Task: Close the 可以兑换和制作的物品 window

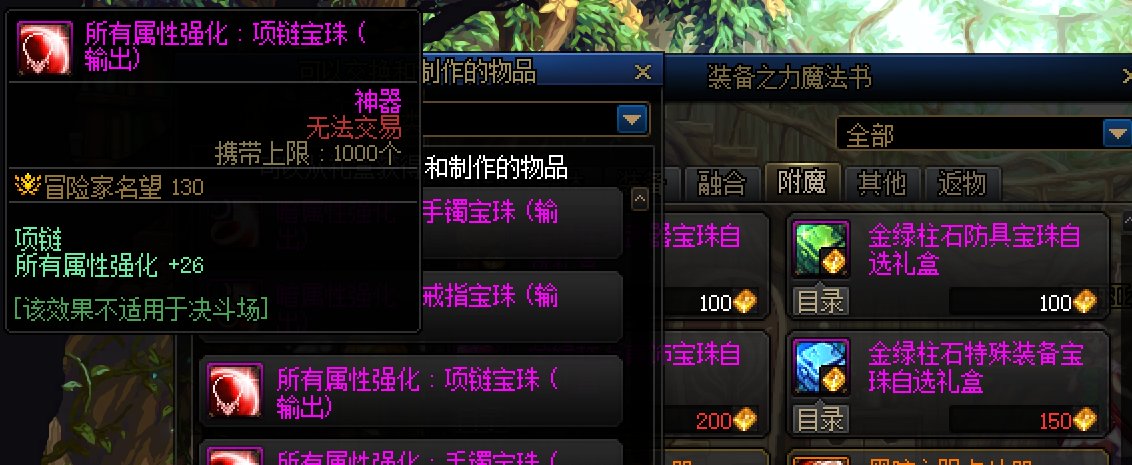Action: (643, 71)
